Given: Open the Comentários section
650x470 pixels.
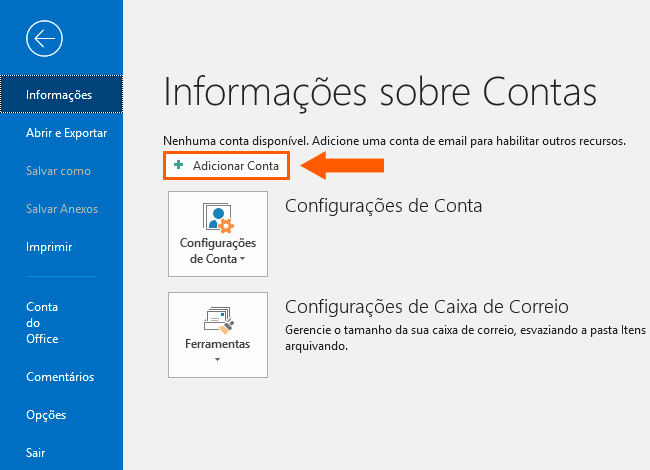Looking at the screenshot, I should click(x=61, y=376).
